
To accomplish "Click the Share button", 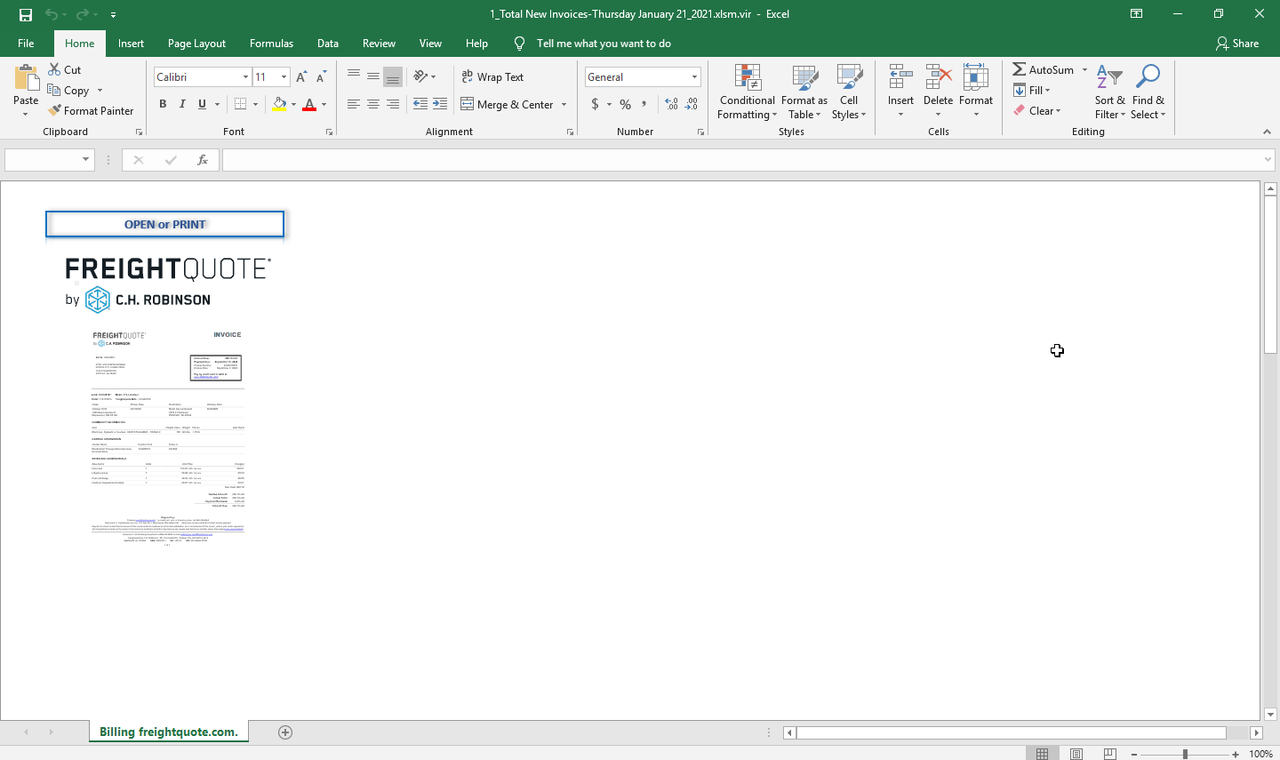I will pyautogui.click(x=1237, y=43).
